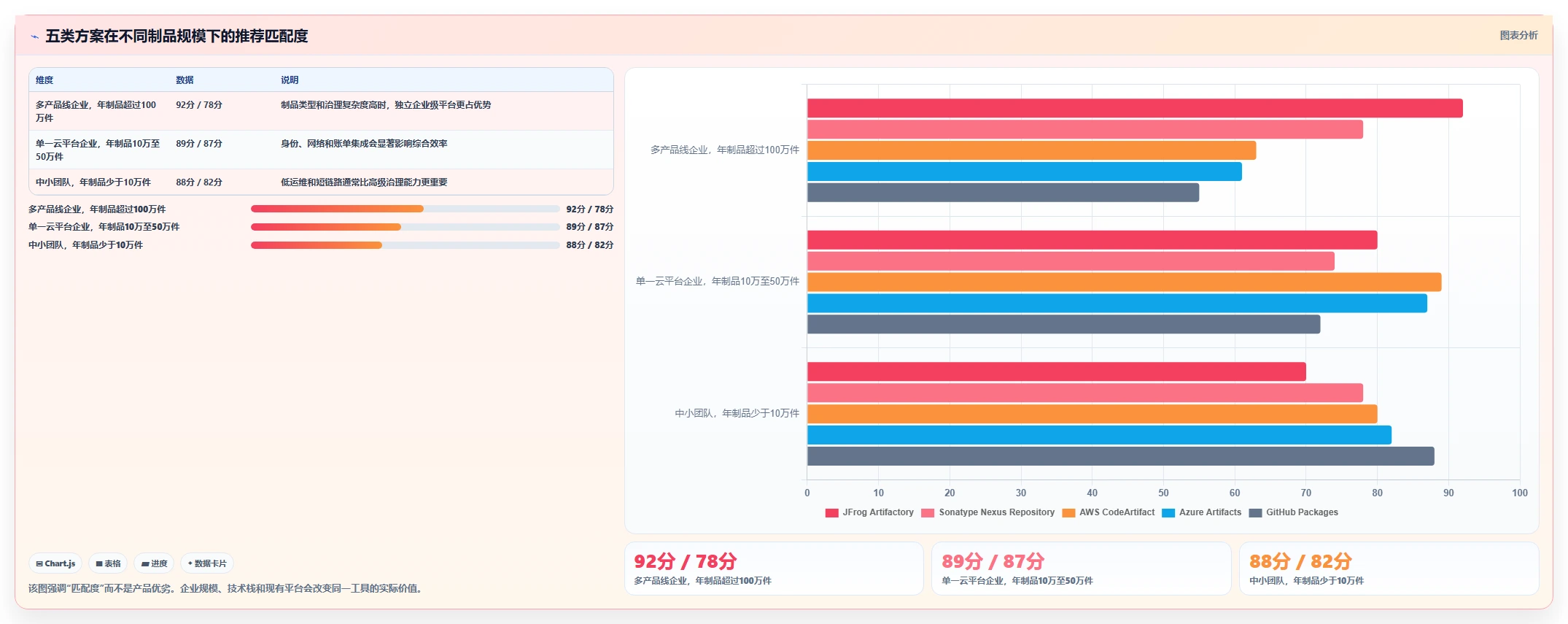Click JFrog bar in 多产品线企业 group
The height and width of the screenshot is (624, 1568).
(1135, 108)
